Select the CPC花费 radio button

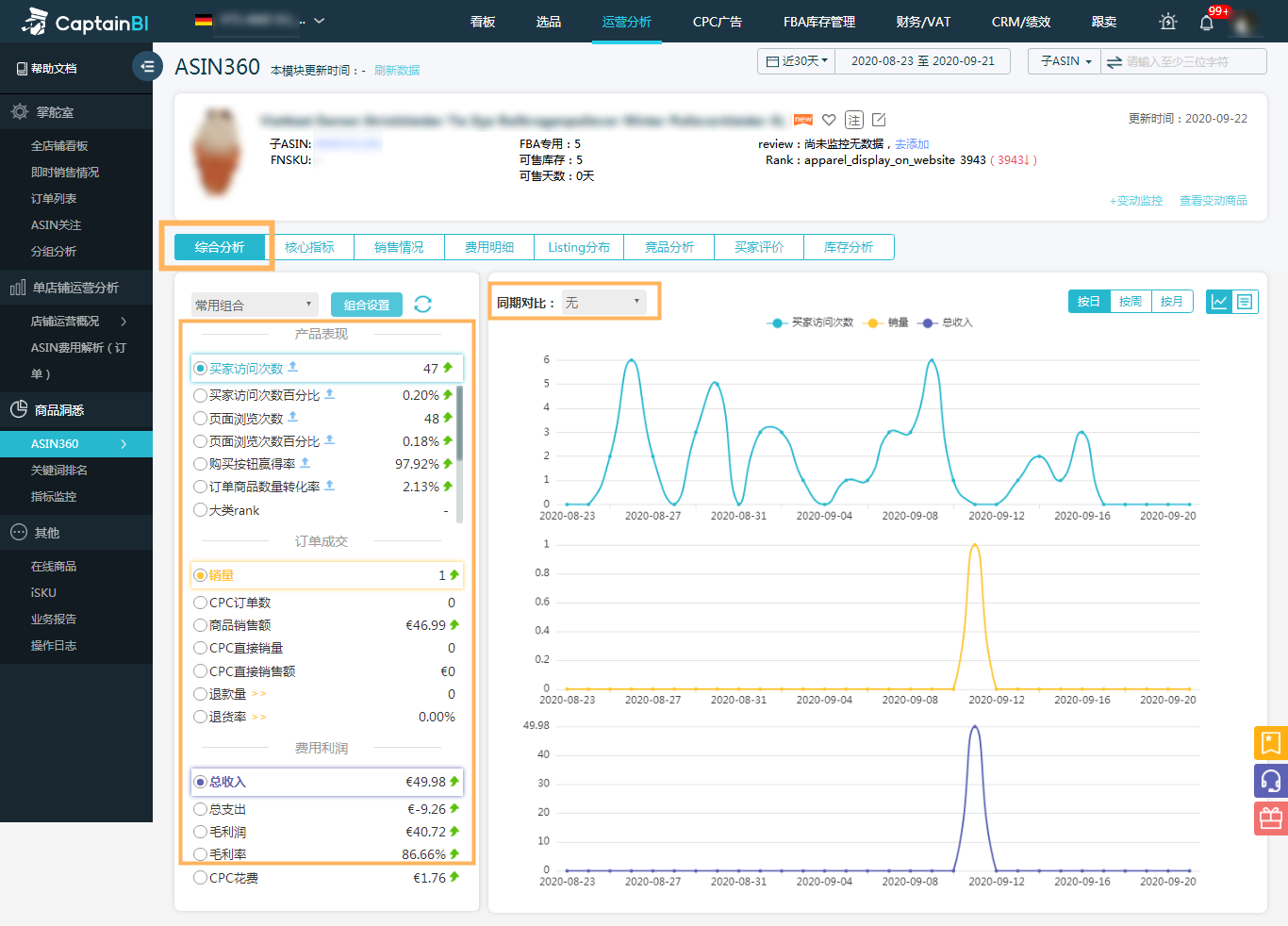[200, 878]
